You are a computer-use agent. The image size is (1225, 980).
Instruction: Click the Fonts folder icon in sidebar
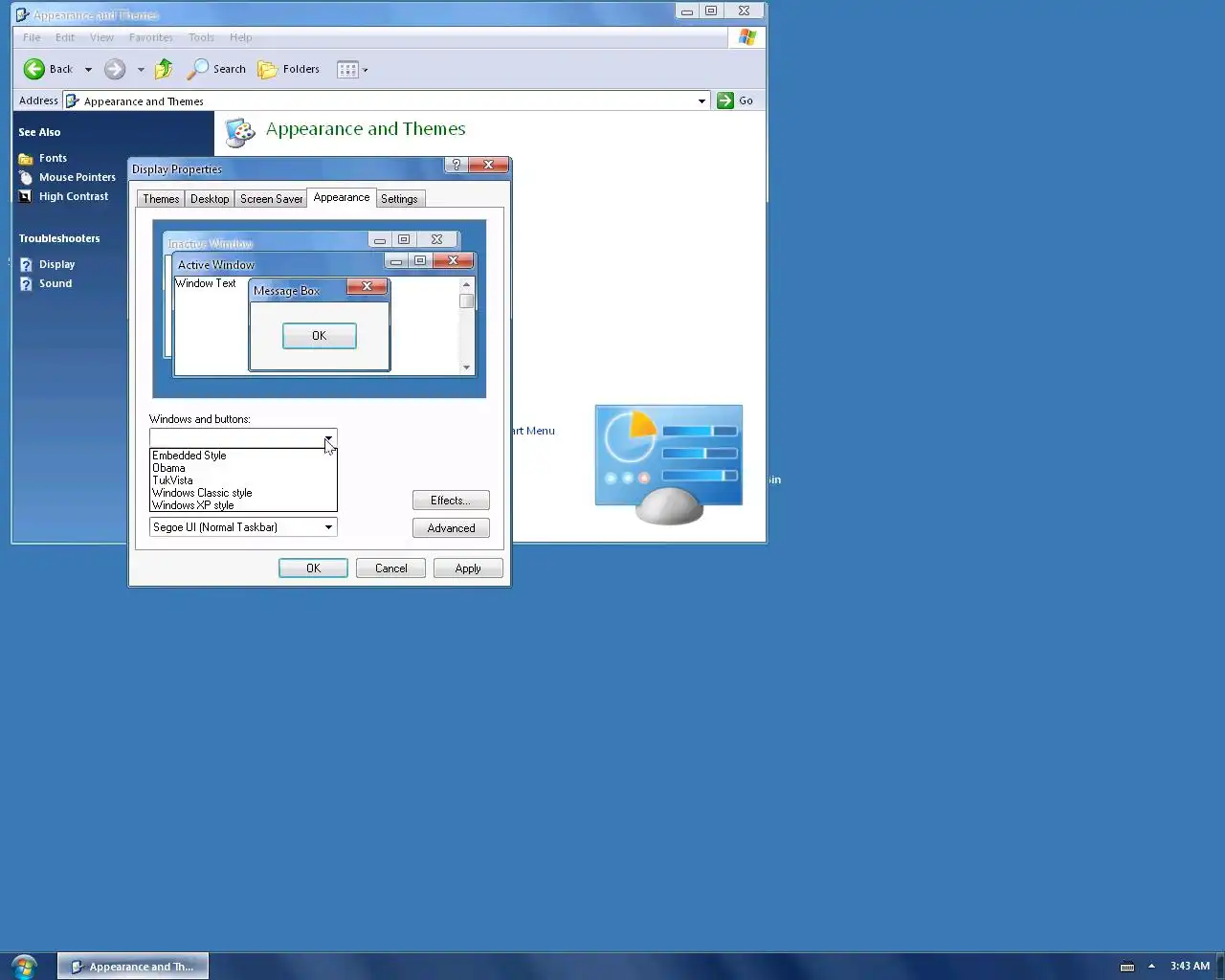[x=26, y=159]
